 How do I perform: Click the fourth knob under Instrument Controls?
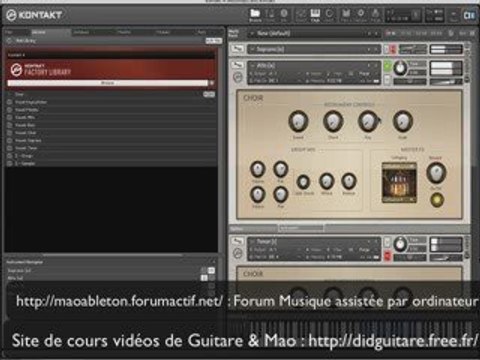(x=403, y=121)
